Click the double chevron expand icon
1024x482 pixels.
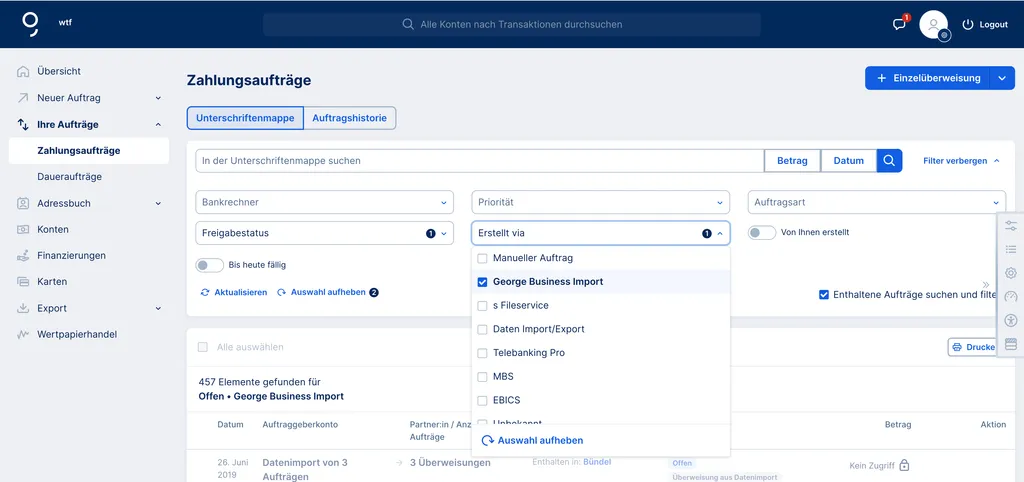[x=985, y=284]
